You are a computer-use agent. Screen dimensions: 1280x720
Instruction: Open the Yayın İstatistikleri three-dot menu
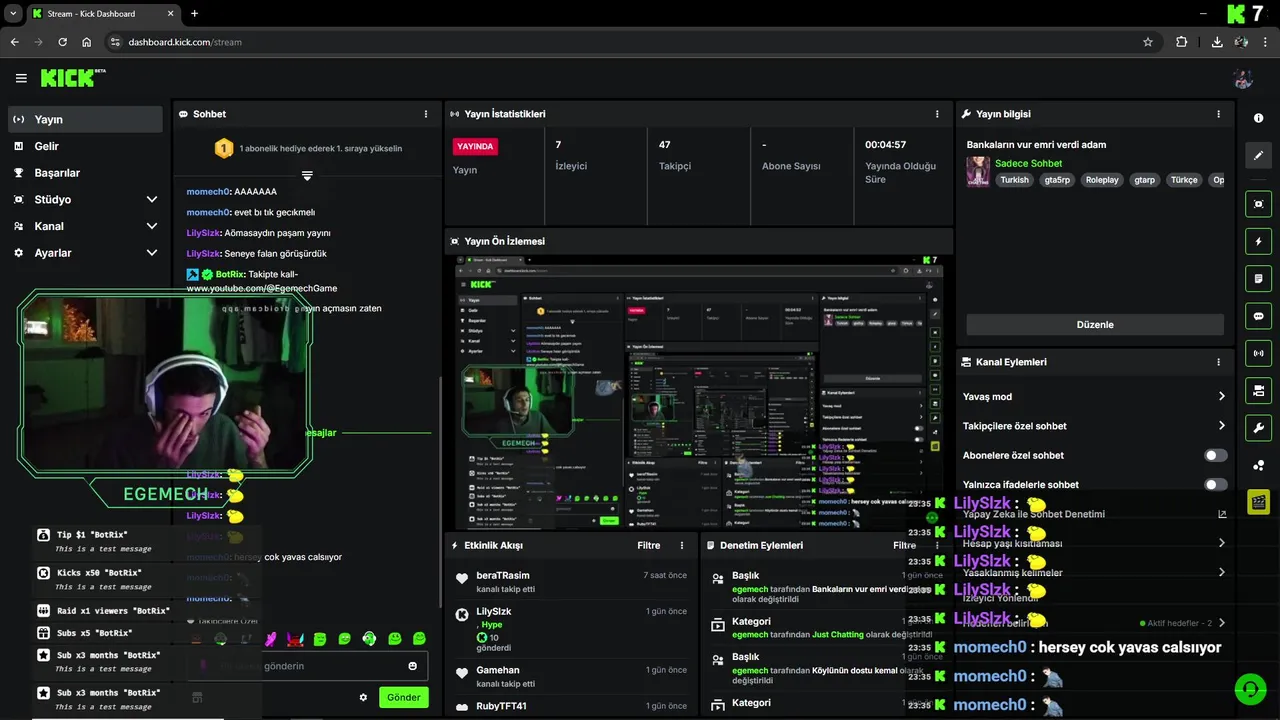click(x=937, y=114)
